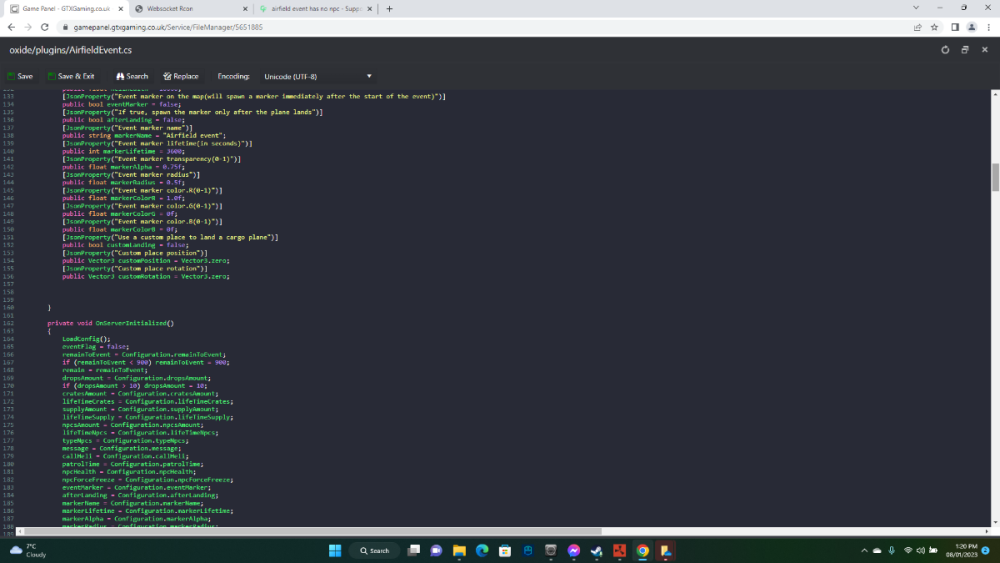Image resolution: width=1000 pixels, height=563 pixels.
Task: Click the line 'public bool customLanding = false;'
Action: point(125,245)
